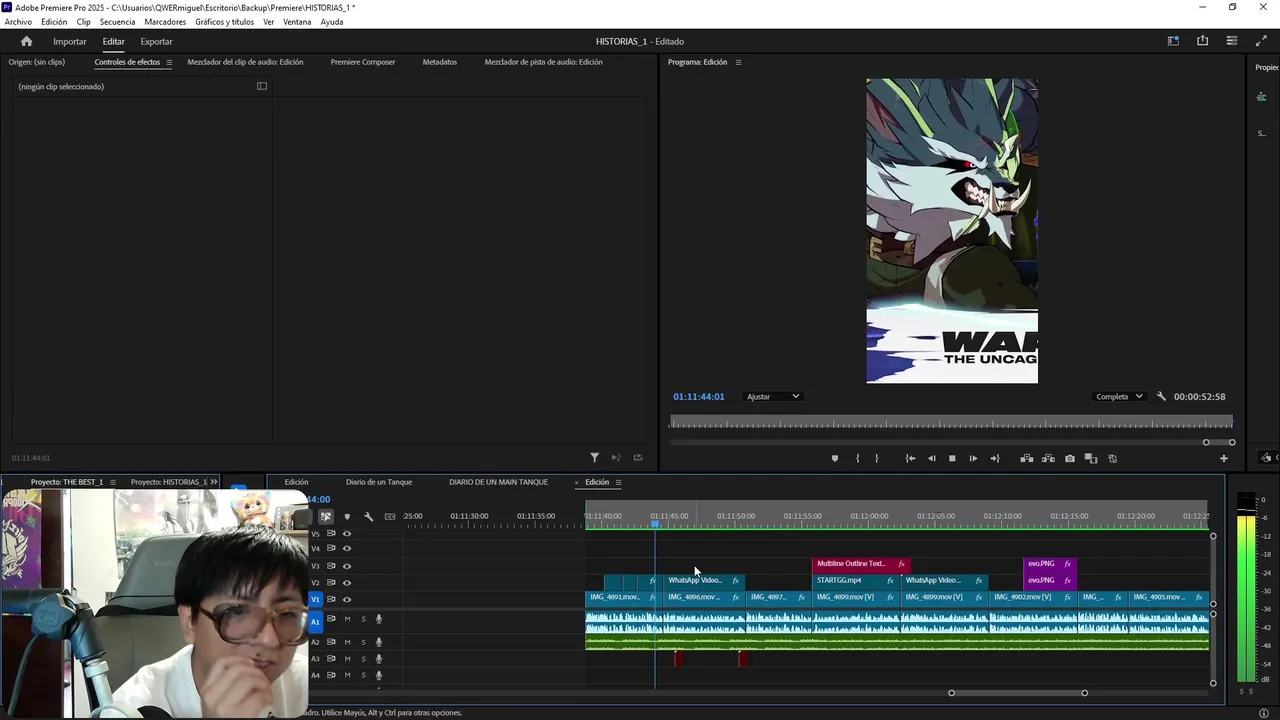Open the Archivo menu
The width and height of the screenshot is (1280, 720).
pyautogui.click(x=18, y=22)
